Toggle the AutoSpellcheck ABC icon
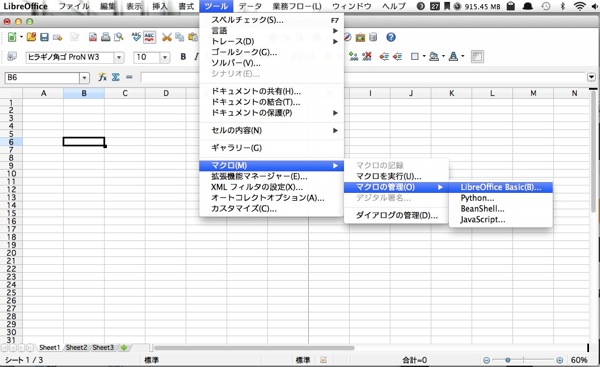Image resolution: width=600 pixels, height=367 pixels. [x=149, y=37]
